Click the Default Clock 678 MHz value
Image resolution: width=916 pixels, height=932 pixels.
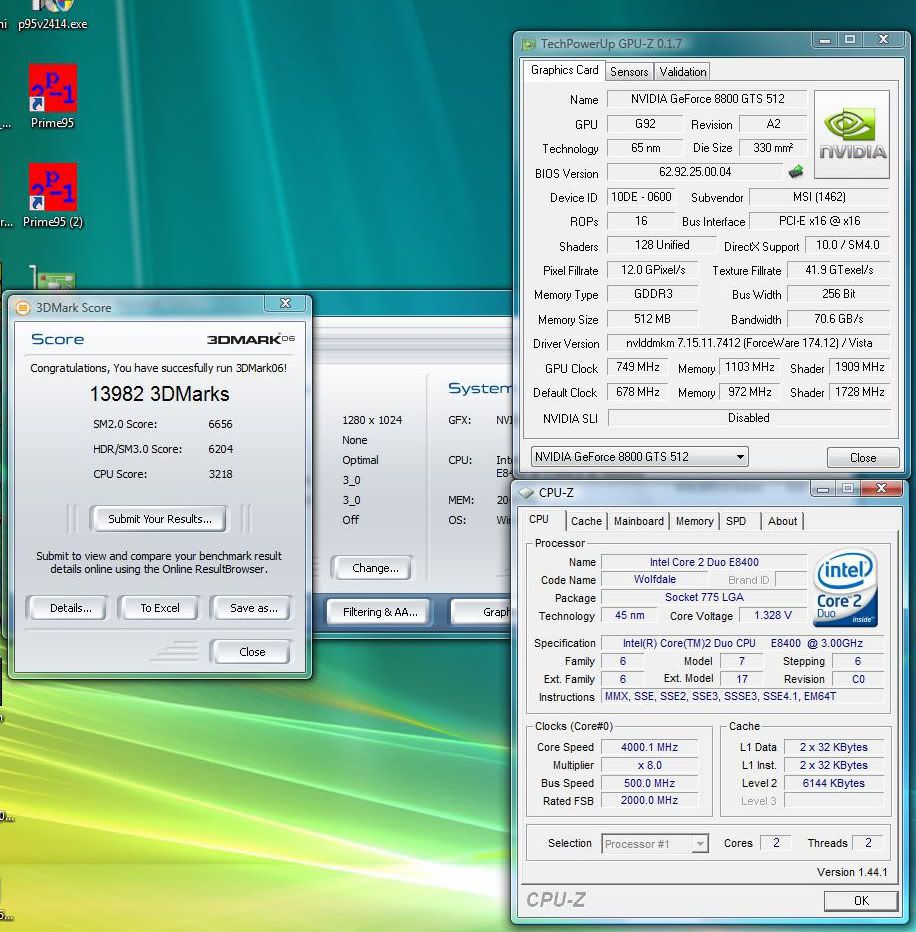(638, 392)
